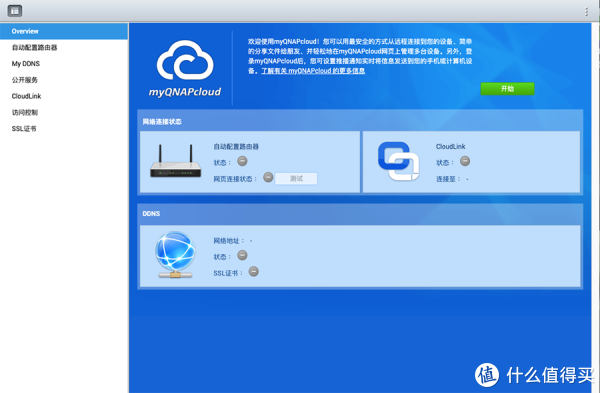Open the 了解有关 myQNAPcloud 的更多信息 link
600x393 pixels.
point(313,71)
